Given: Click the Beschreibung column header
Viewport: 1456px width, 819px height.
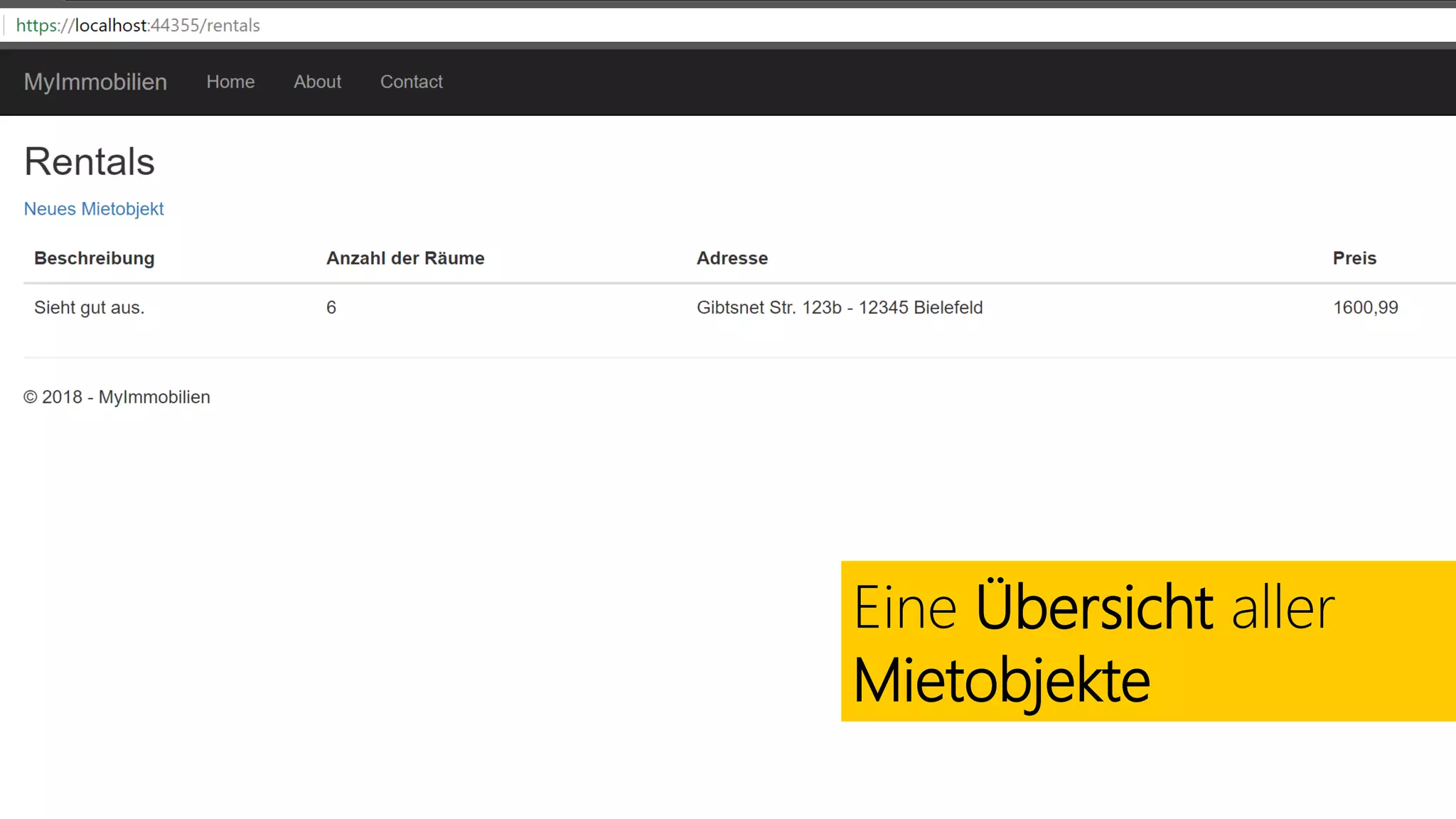Looking at the screenshot, I should pos(95,258).
